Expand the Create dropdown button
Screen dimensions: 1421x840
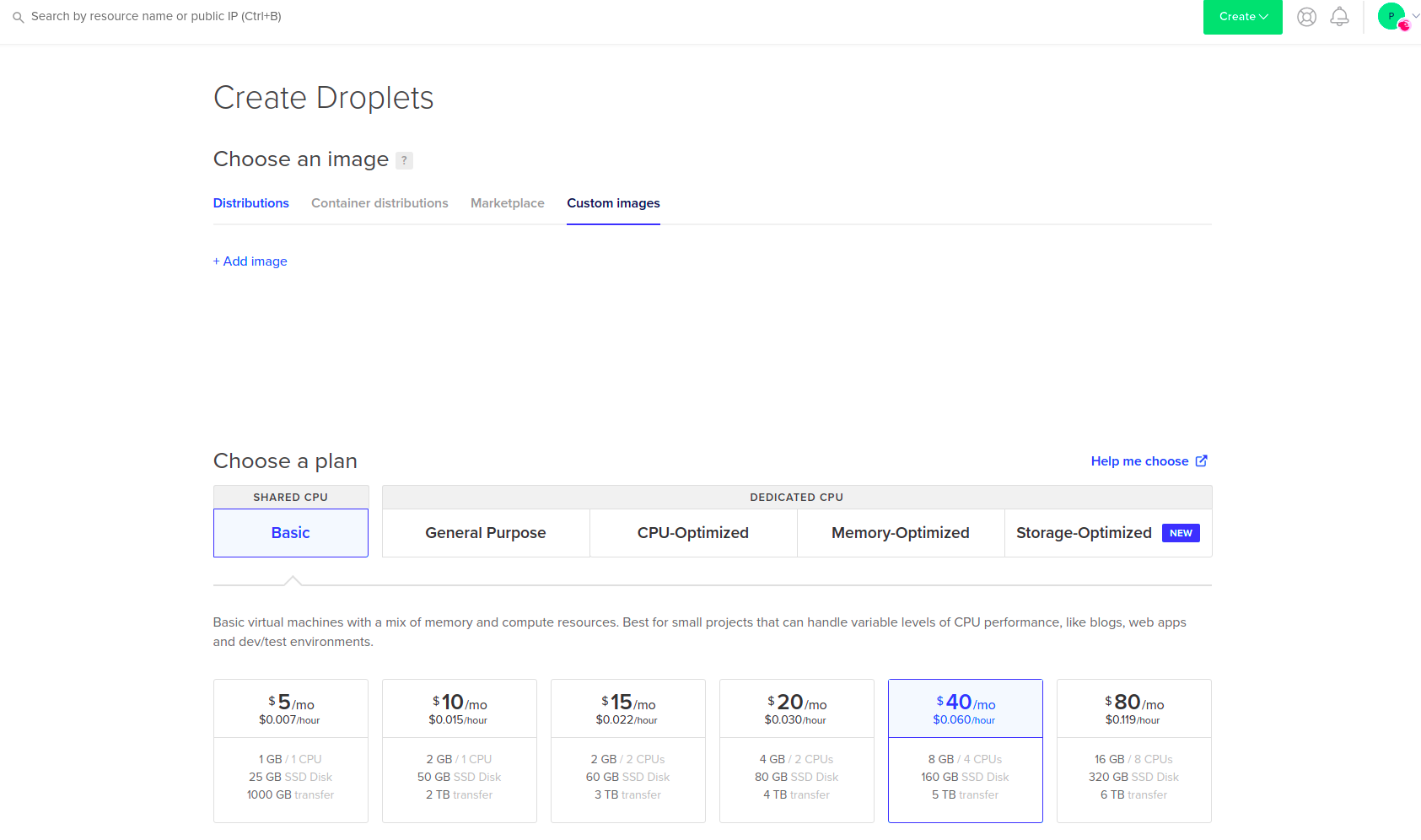1242,17
